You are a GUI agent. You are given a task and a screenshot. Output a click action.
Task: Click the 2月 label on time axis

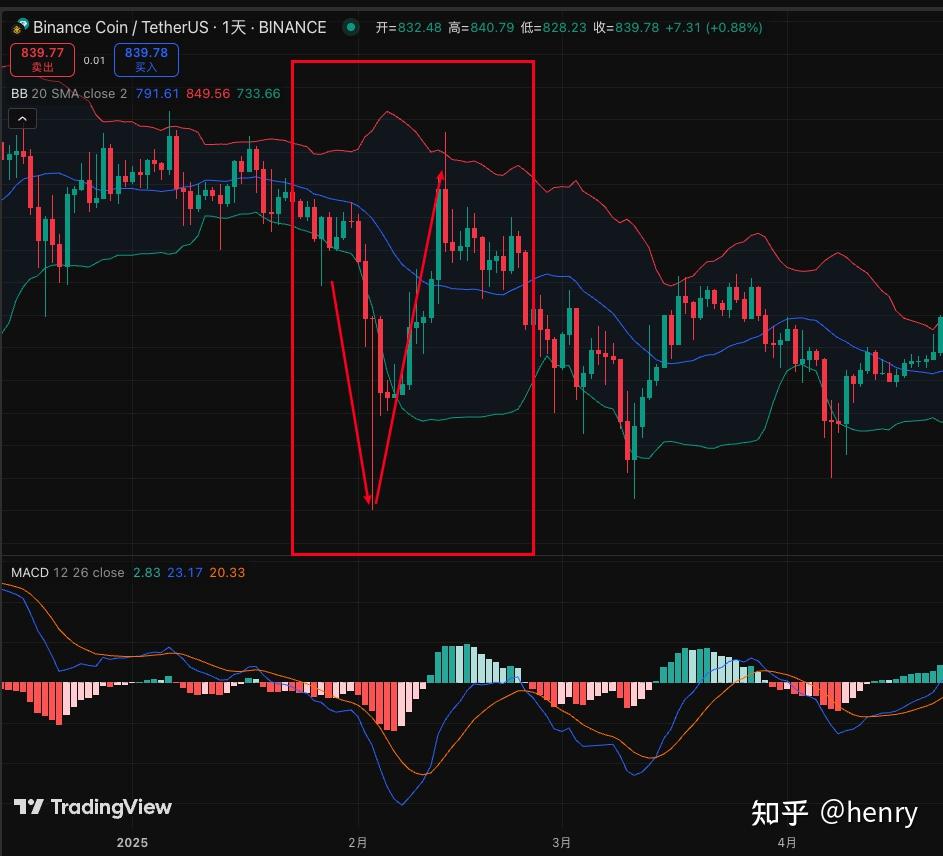click(x=357, y=842)
